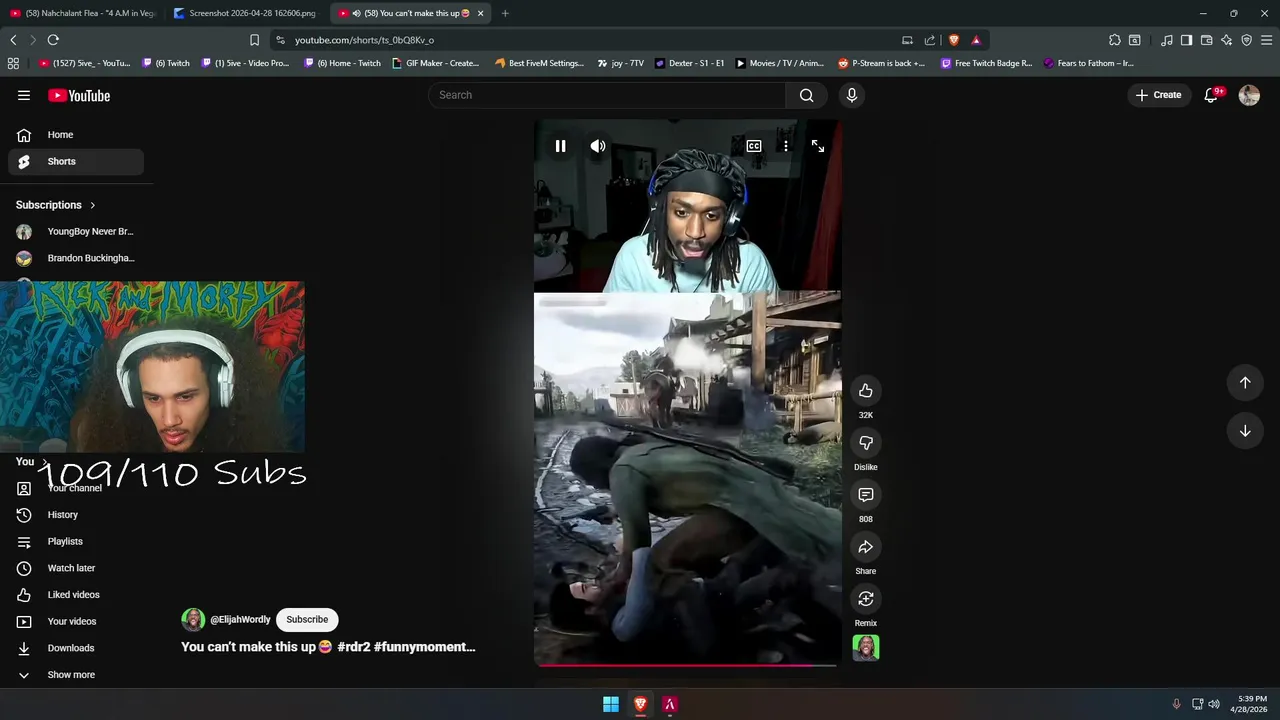Select Home in the sidebar
The width and height of the screenshot is (1280, 720).
[x=76, y=135]
